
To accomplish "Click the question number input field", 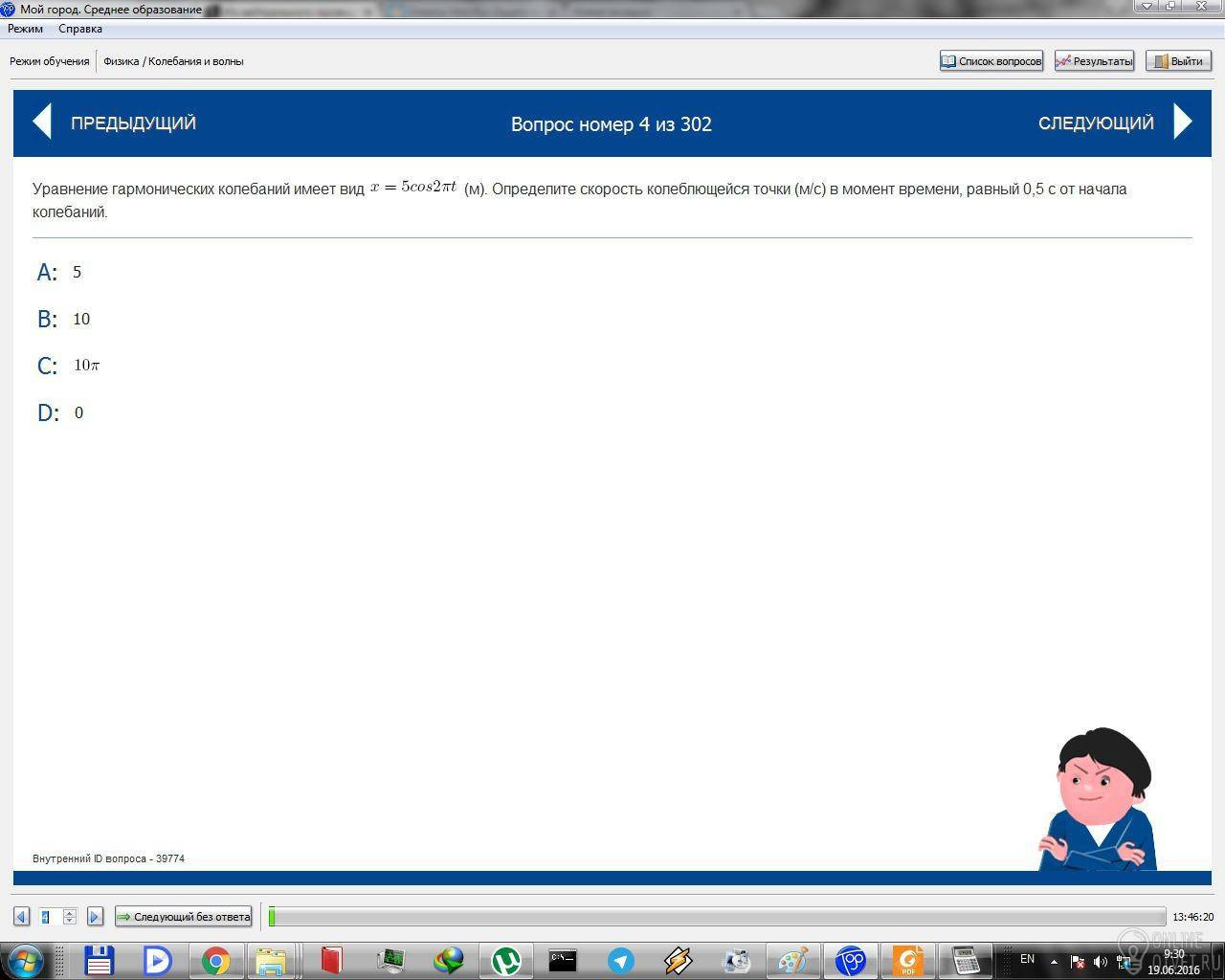I will click(50, 917).
